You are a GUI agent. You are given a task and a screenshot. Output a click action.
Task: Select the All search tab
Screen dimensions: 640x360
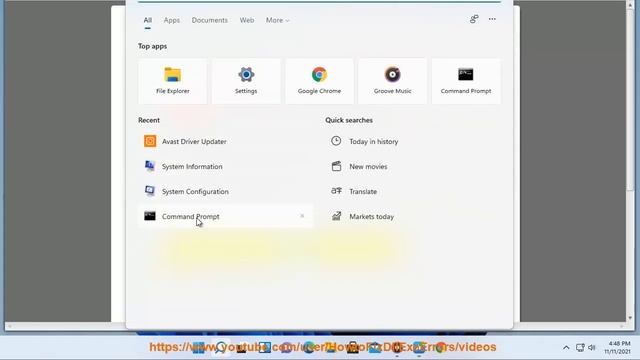pyautogui.click(x=148, y=20)
